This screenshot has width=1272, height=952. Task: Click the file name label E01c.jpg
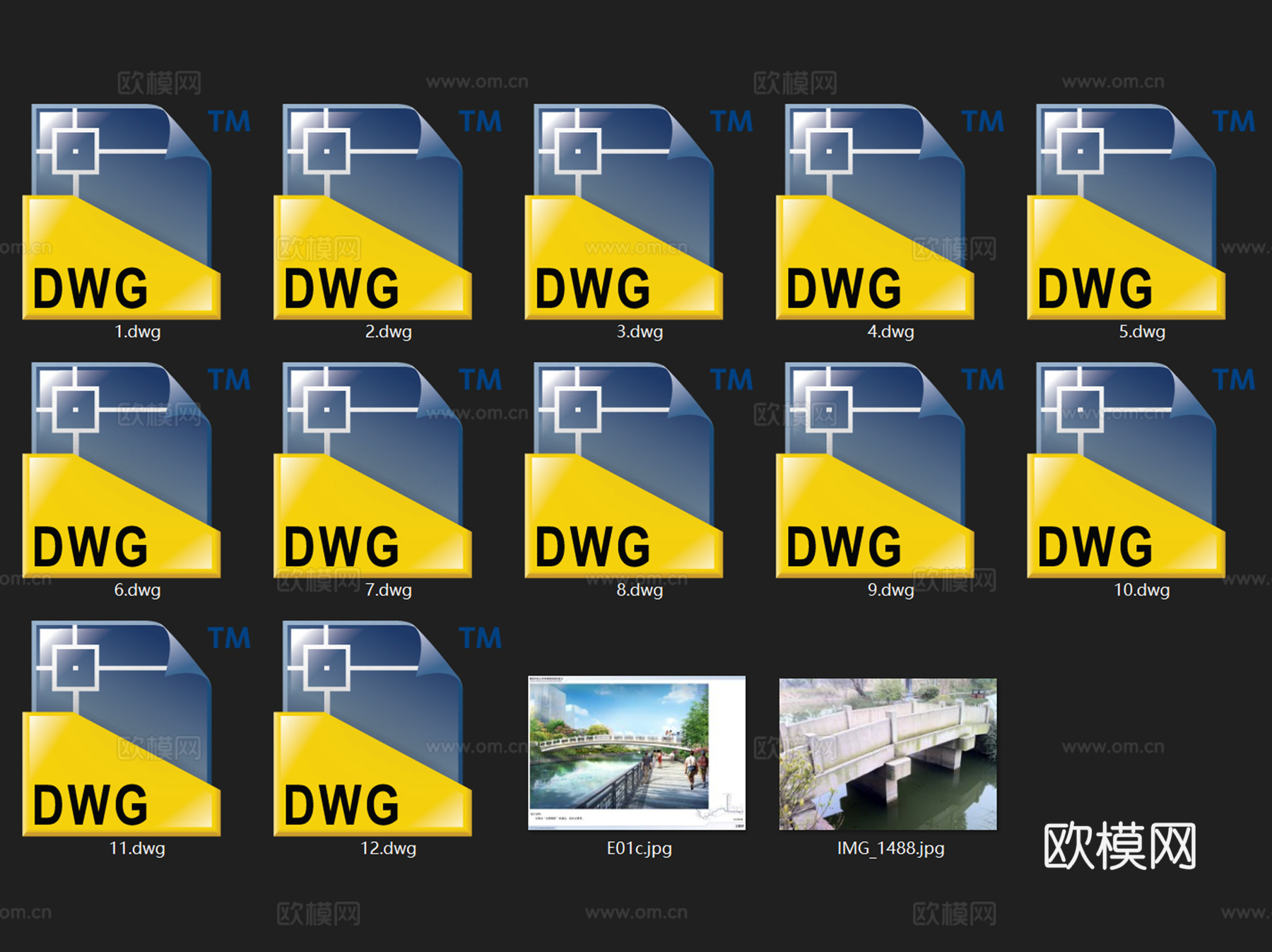coord(640,848)
